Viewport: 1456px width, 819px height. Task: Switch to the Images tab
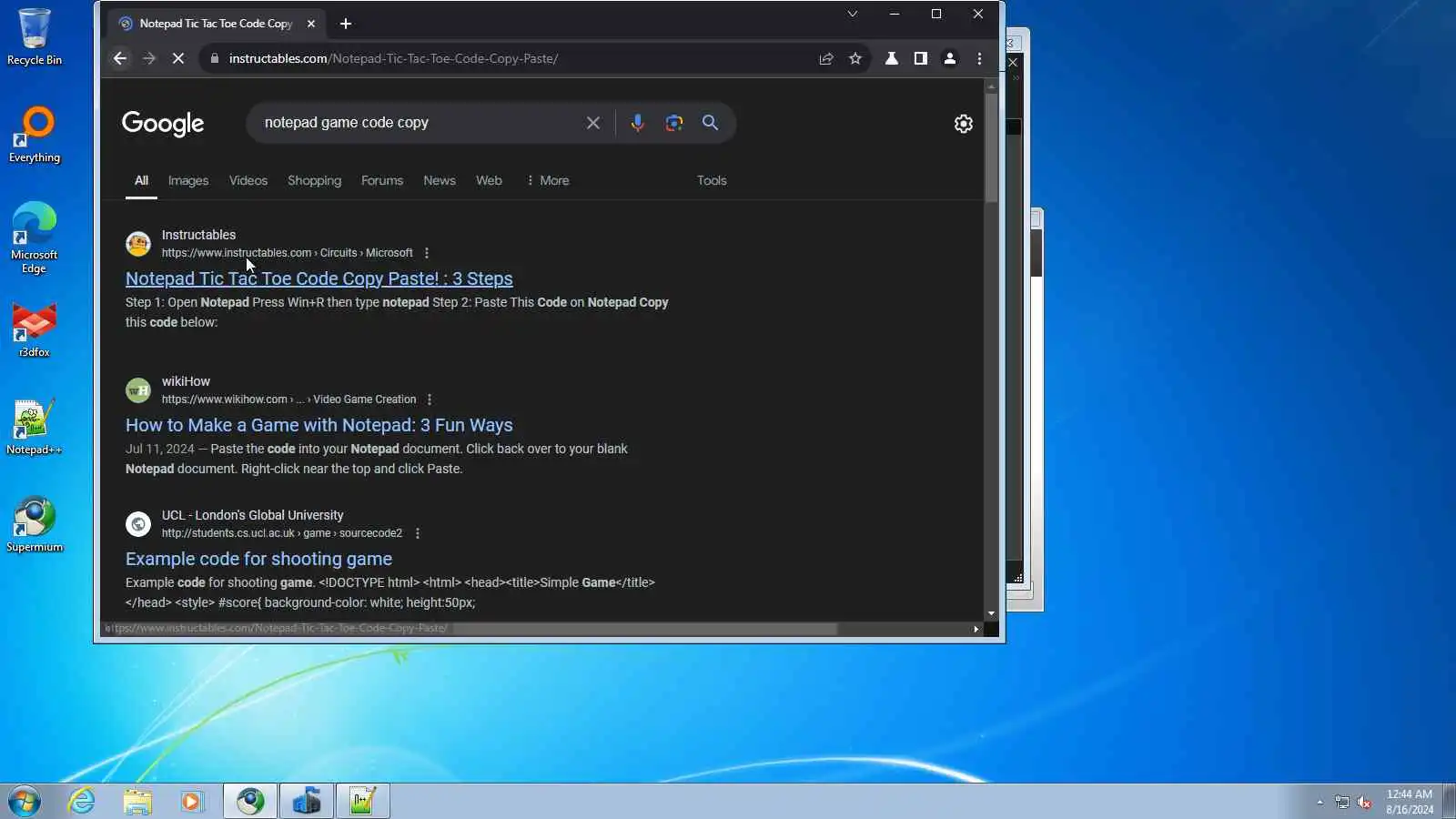[x=188, y=180]
